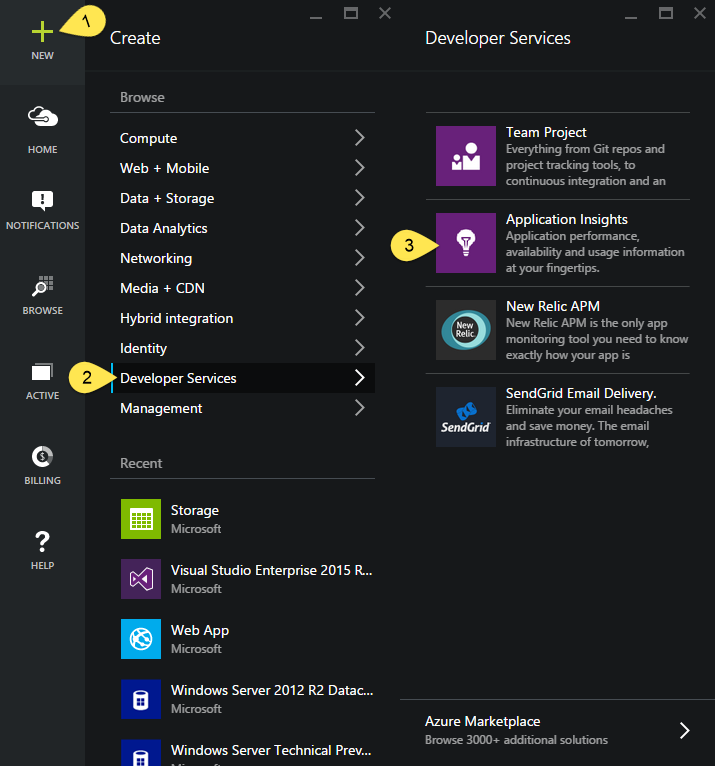Screen dimensions: 715x766
Task: Open HELP question mark icon
Action: coord(42,542)
